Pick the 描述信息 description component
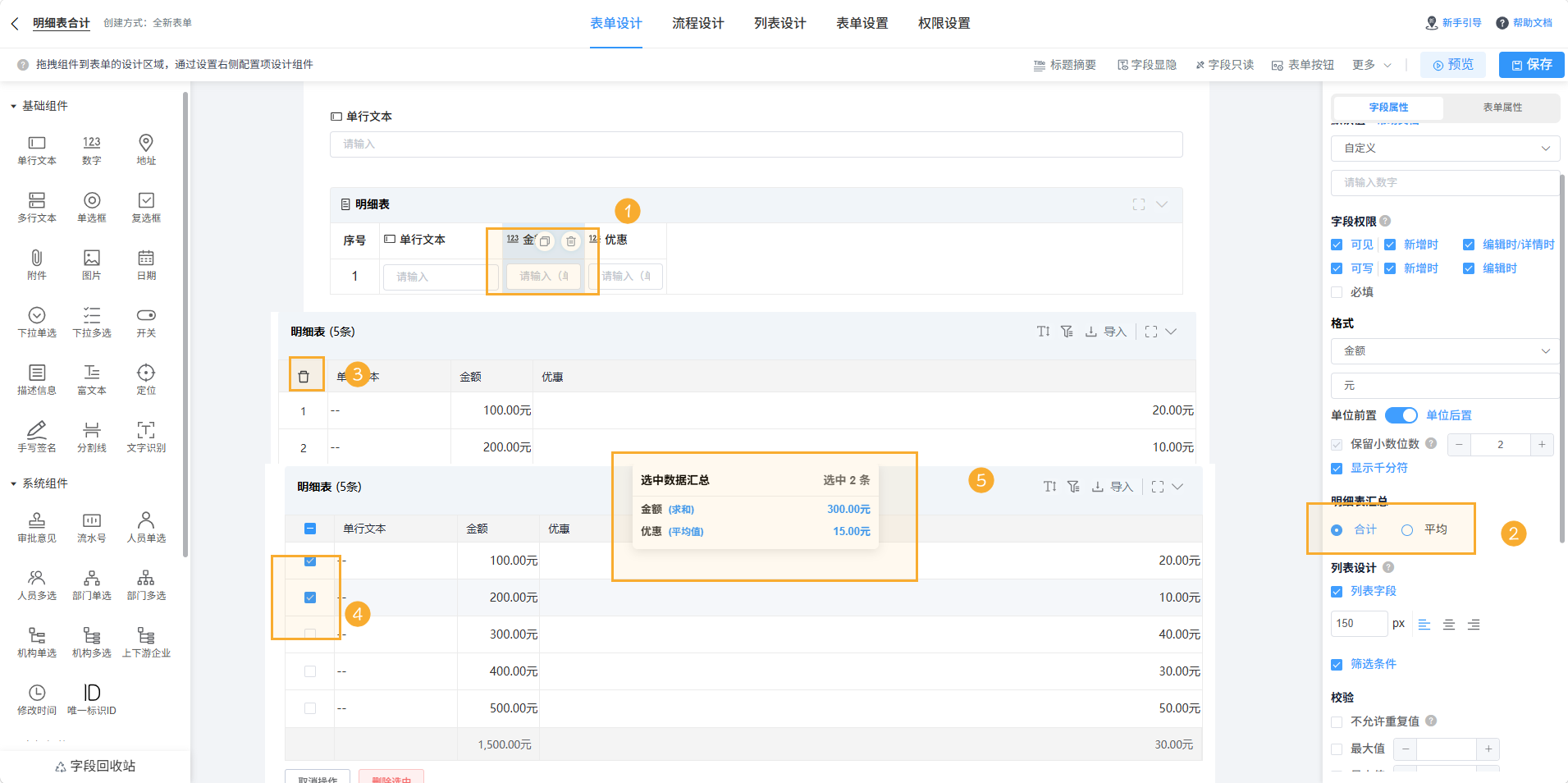This screenshot has width=1568, height=783. click(37, 380)
